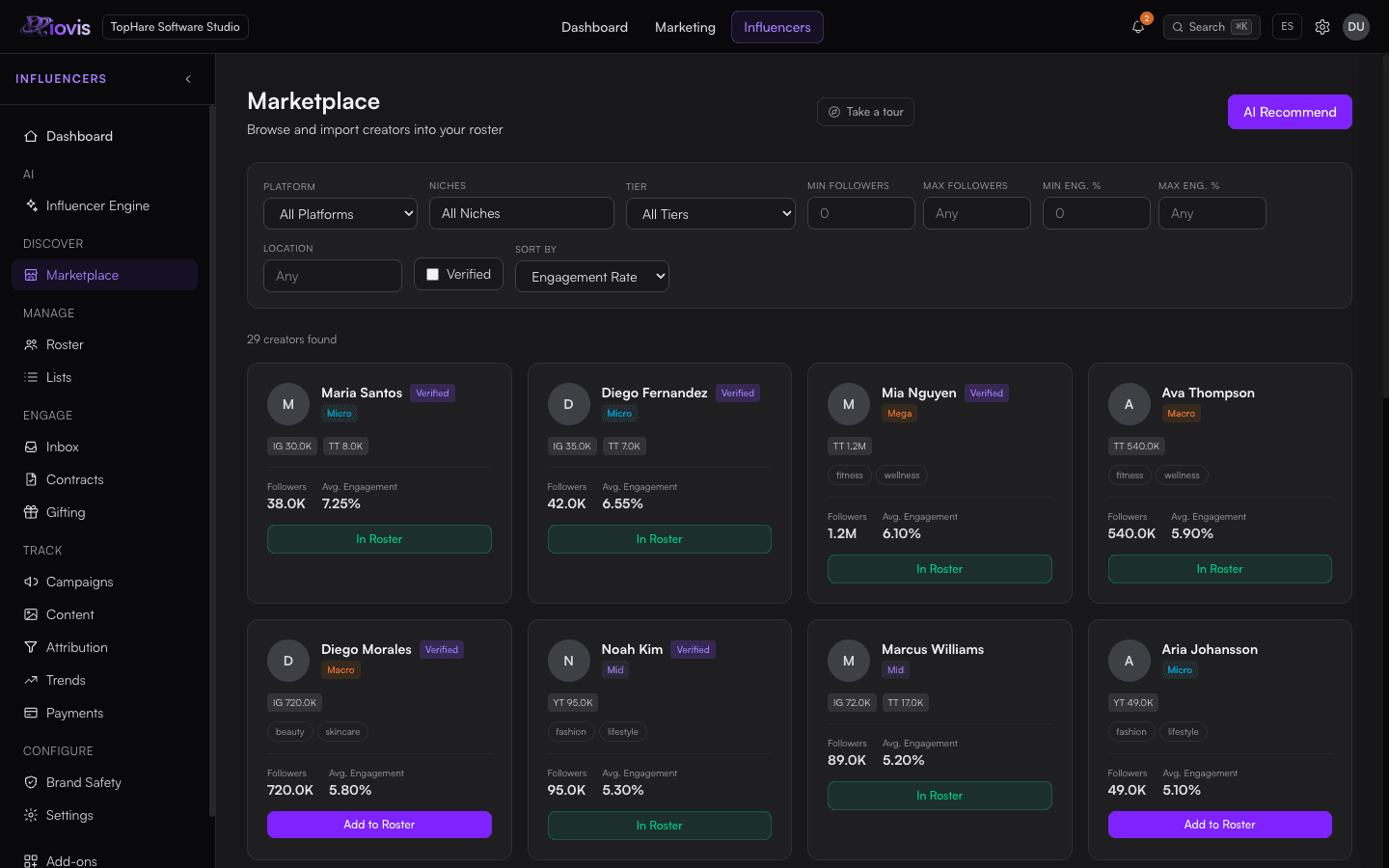The width and height of the screenshot is (1389, 868).
Task: Click the sidebar Settings gear icon
Action: (x=31, y=815)
